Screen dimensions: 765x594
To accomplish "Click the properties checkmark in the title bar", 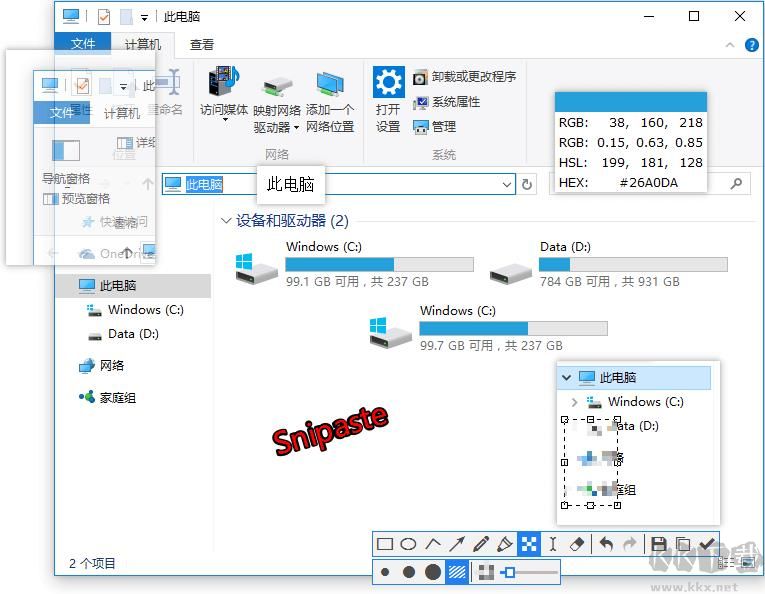I will click(x=104, y=17).
